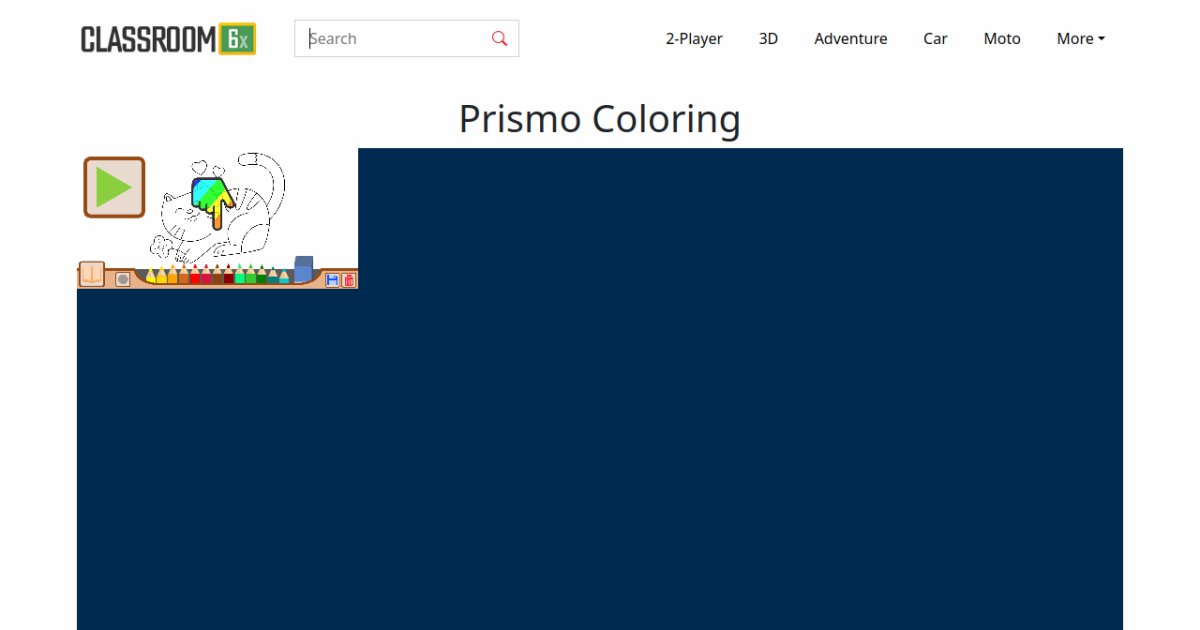Open the 2-Player category
1200x630 pixels.
(694, 39)
